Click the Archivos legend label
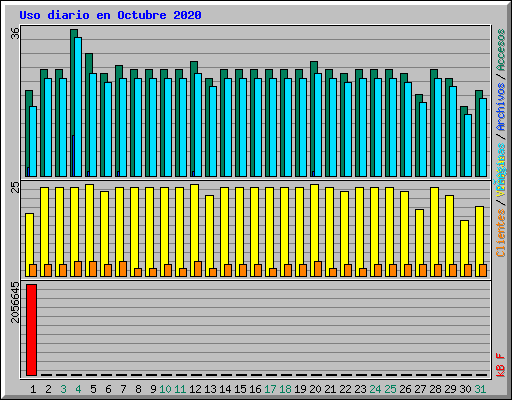 501,107
